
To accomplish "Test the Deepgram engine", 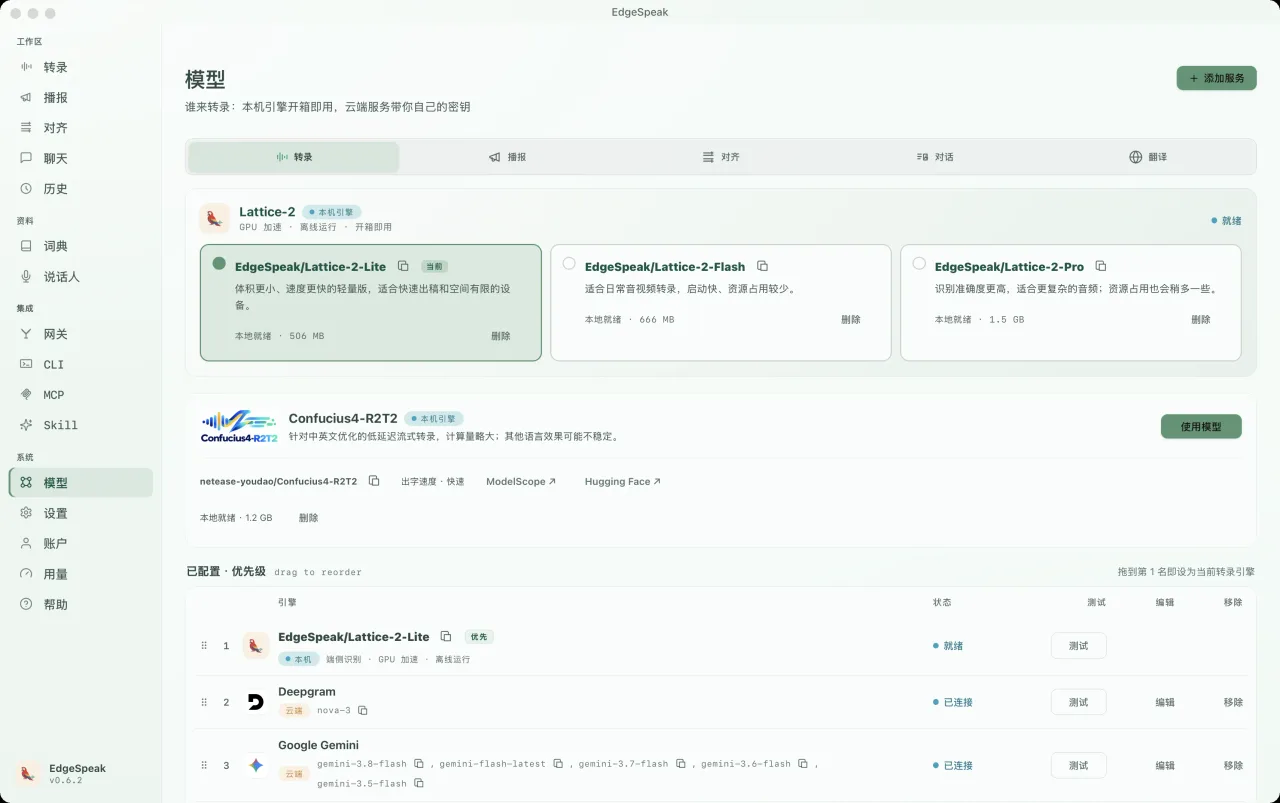I will pos(1078,702).
